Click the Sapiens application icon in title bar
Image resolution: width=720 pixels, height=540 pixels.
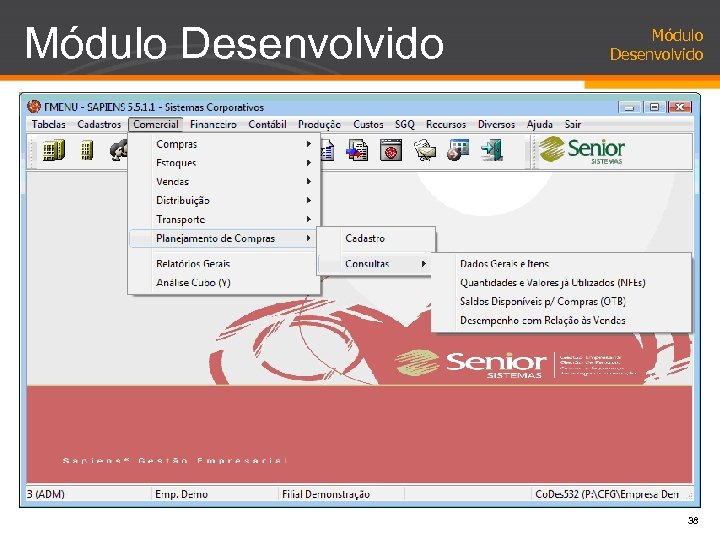tap(34, 107)
